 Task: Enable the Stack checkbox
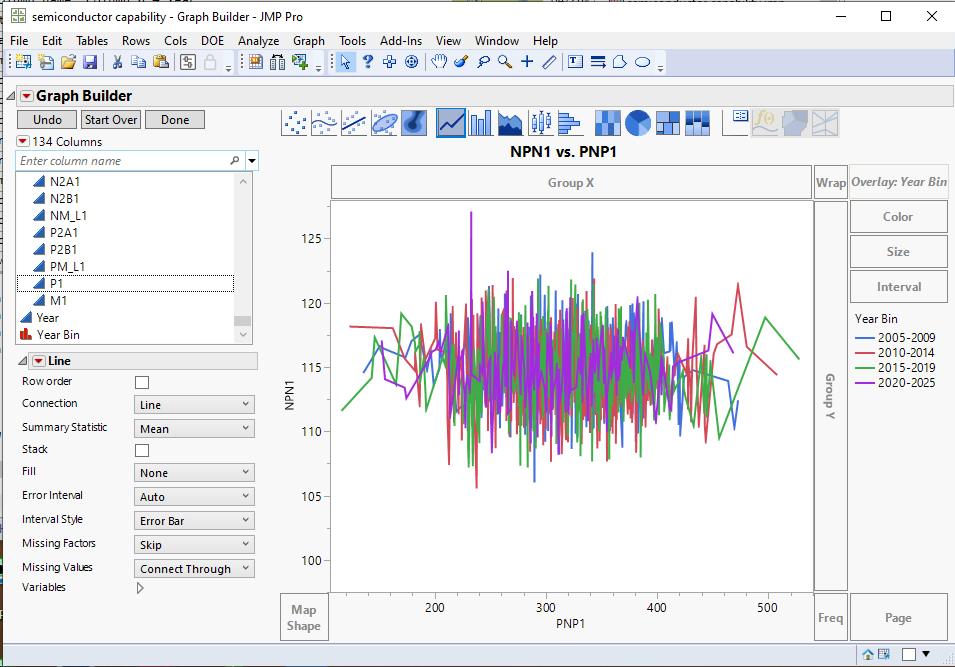pos(142,449)
